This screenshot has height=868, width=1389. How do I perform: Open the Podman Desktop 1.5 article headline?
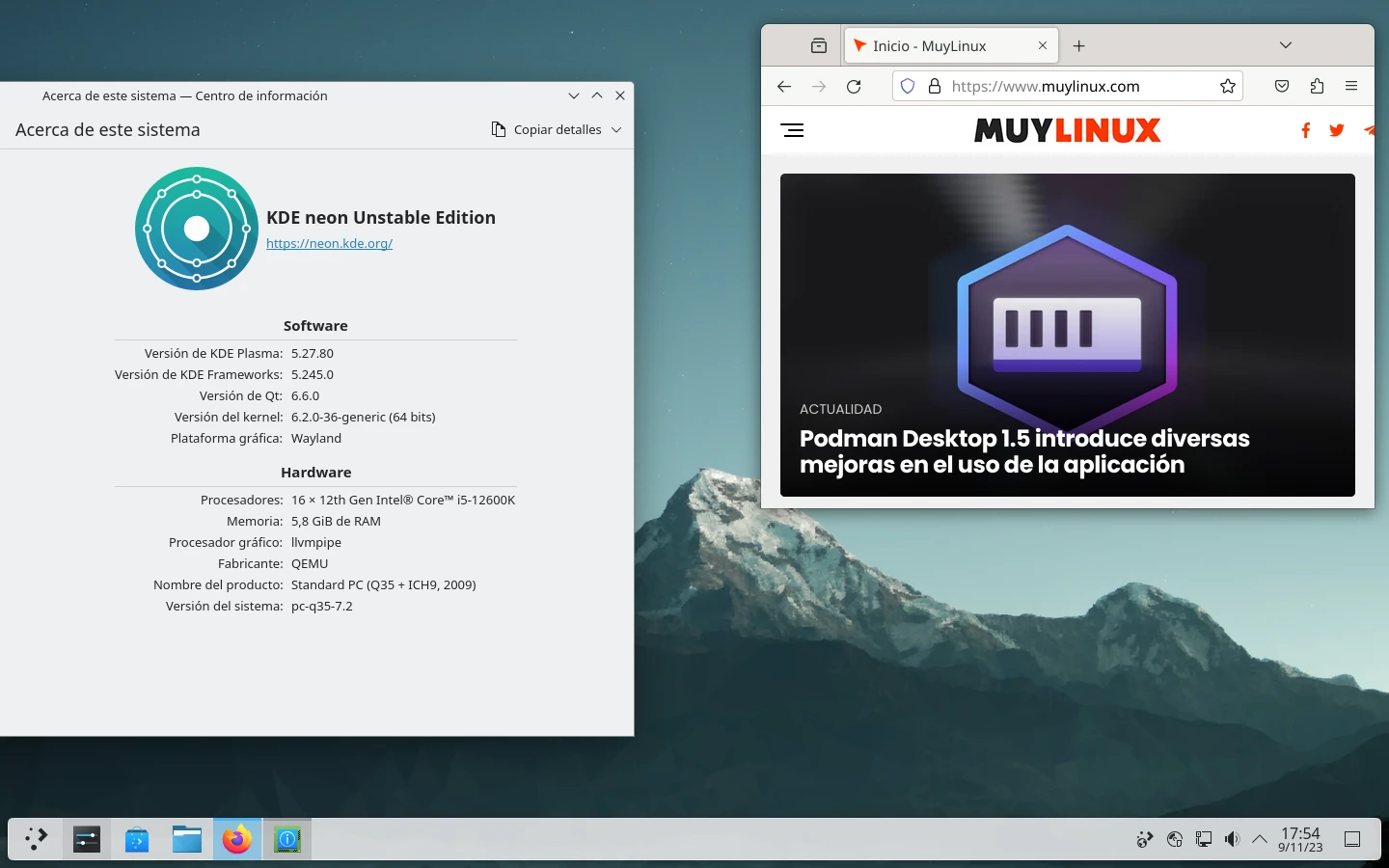pos(1024,451)
